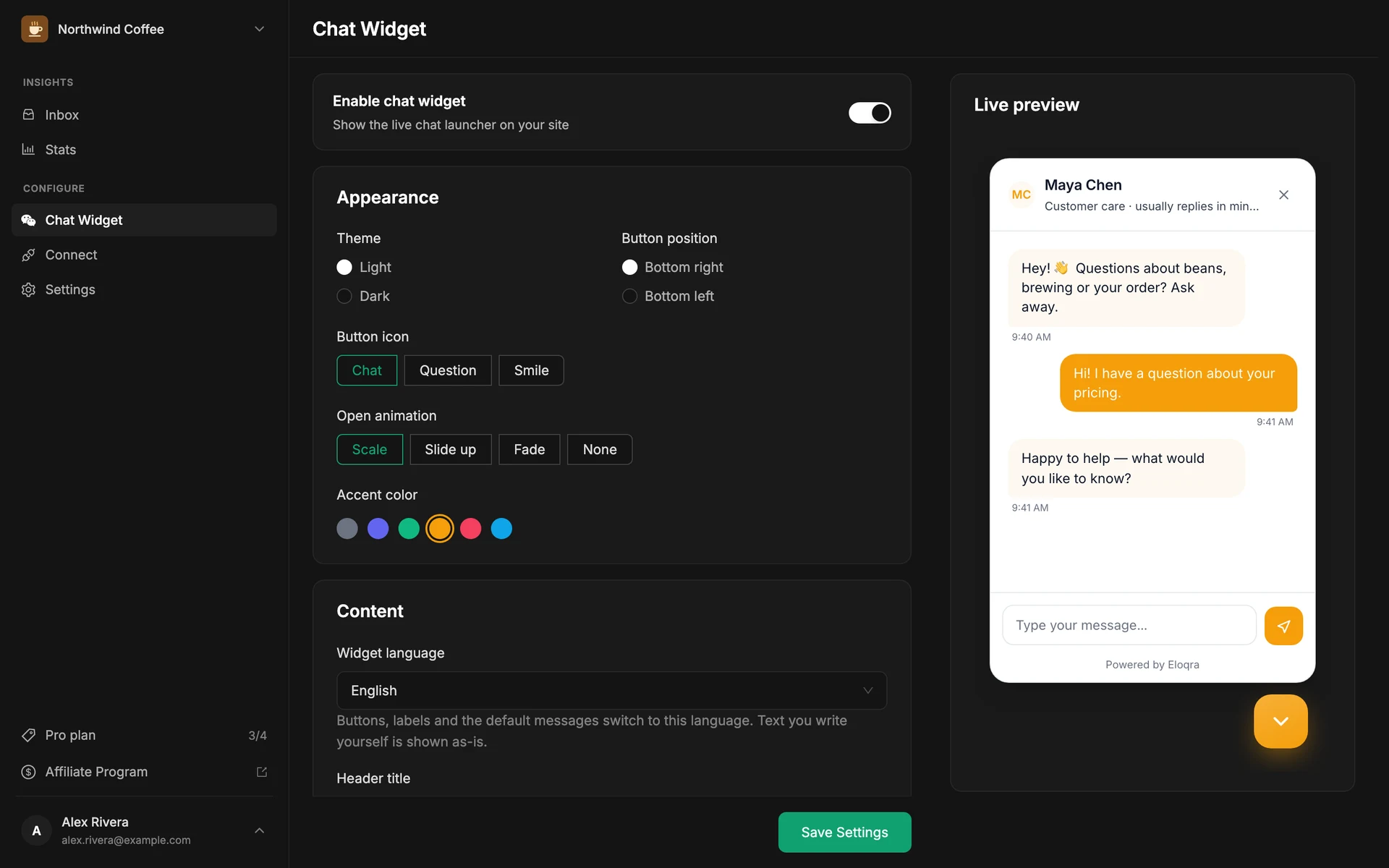Click the Settings gear icon
Screen dimensions: 1389x868
pyautogui.click(x=28, y=289)
